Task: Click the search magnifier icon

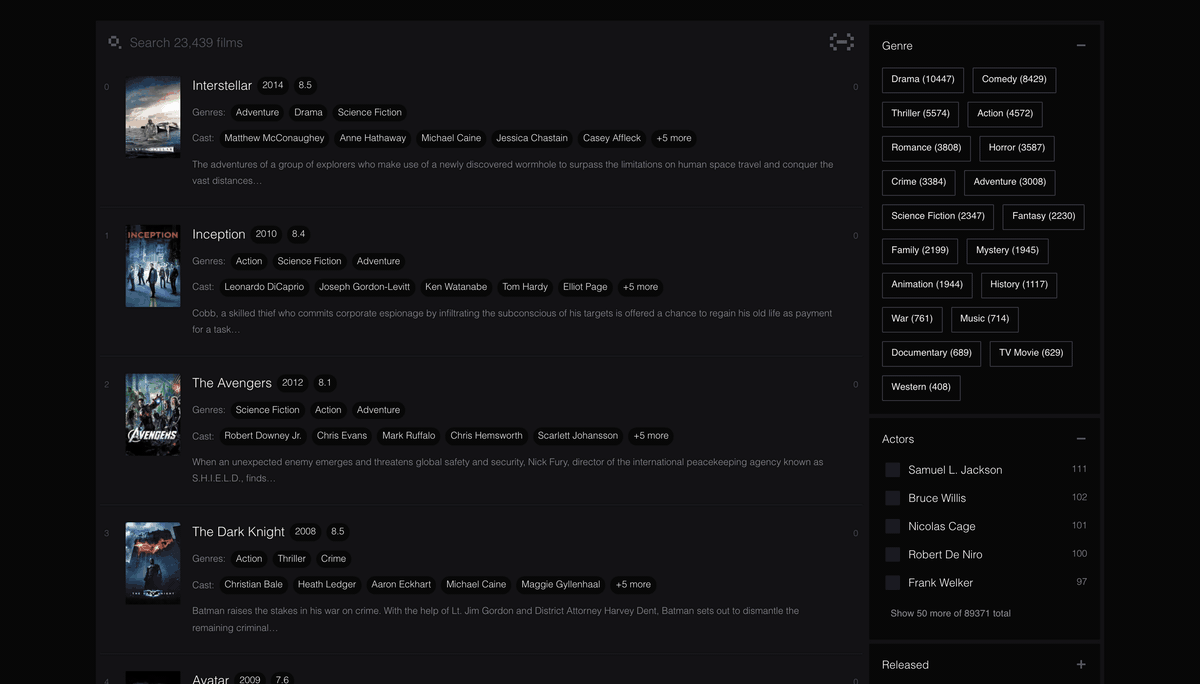Action: tap(115, 42)
